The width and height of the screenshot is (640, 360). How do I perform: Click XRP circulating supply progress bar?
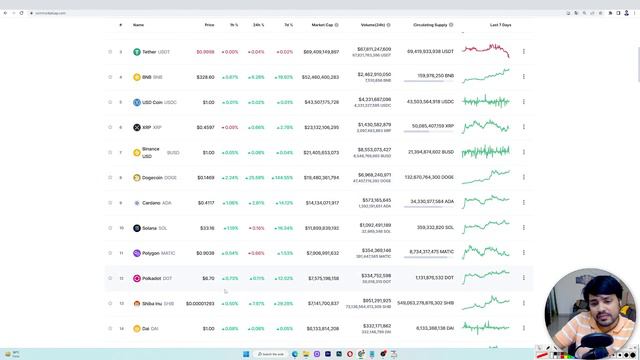tap(429, 131)
